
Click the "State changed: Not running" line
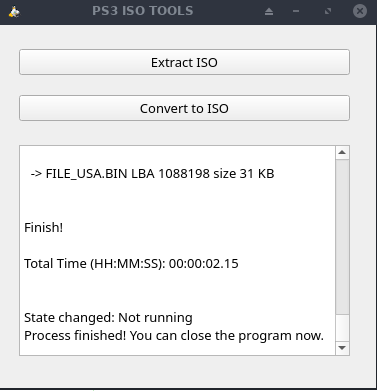coord(108,318)
